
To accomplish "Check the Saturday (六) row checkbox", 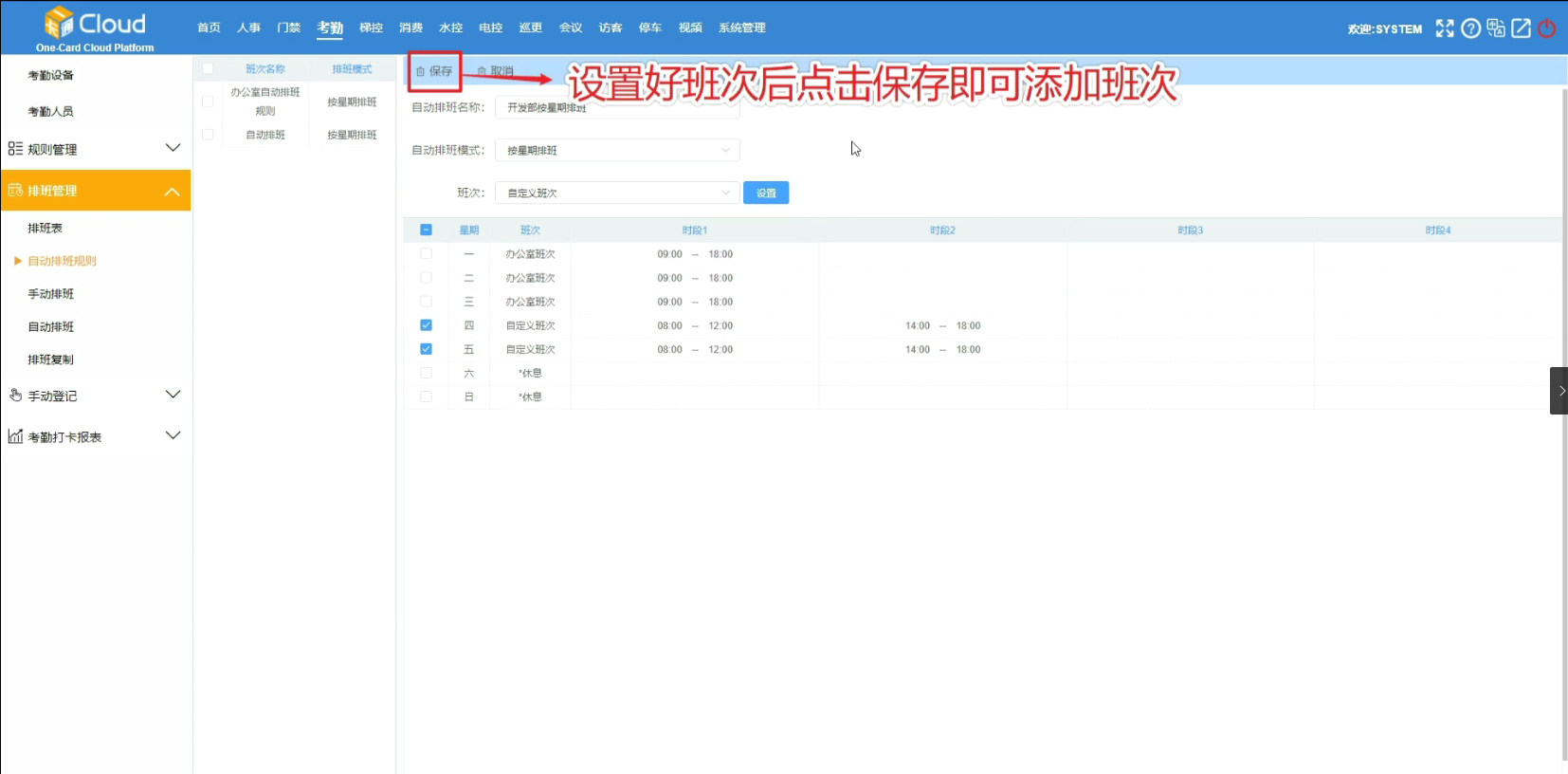I will point(426,373).
